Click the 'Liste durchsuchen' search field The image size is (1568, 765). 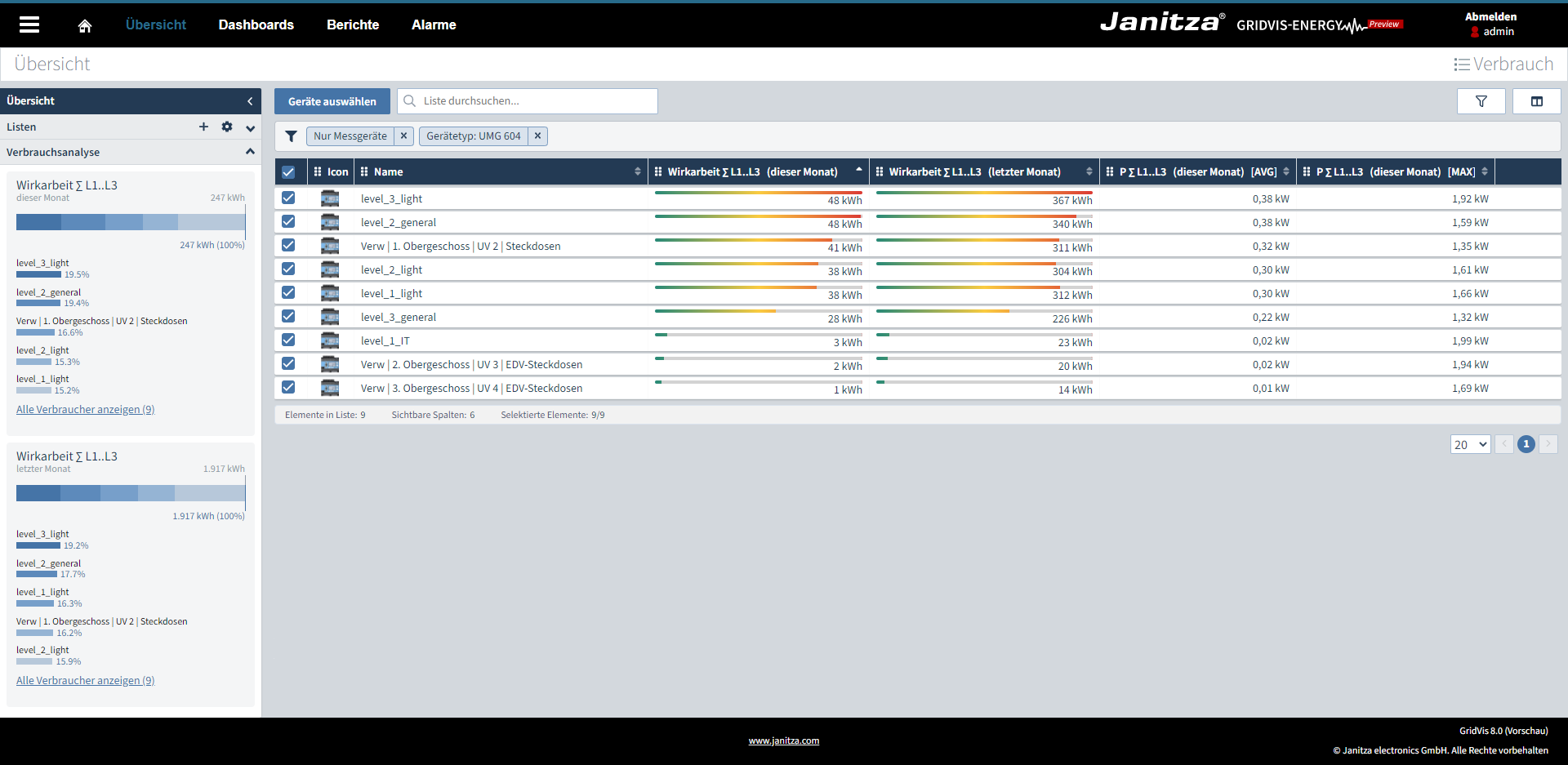click(535, 101)
